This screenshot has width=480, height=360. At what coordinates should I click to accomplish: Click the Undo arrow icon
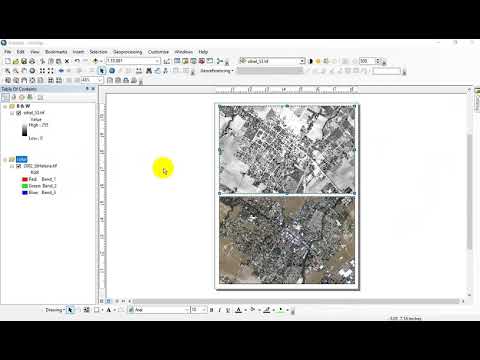click(x=77, y=61)
